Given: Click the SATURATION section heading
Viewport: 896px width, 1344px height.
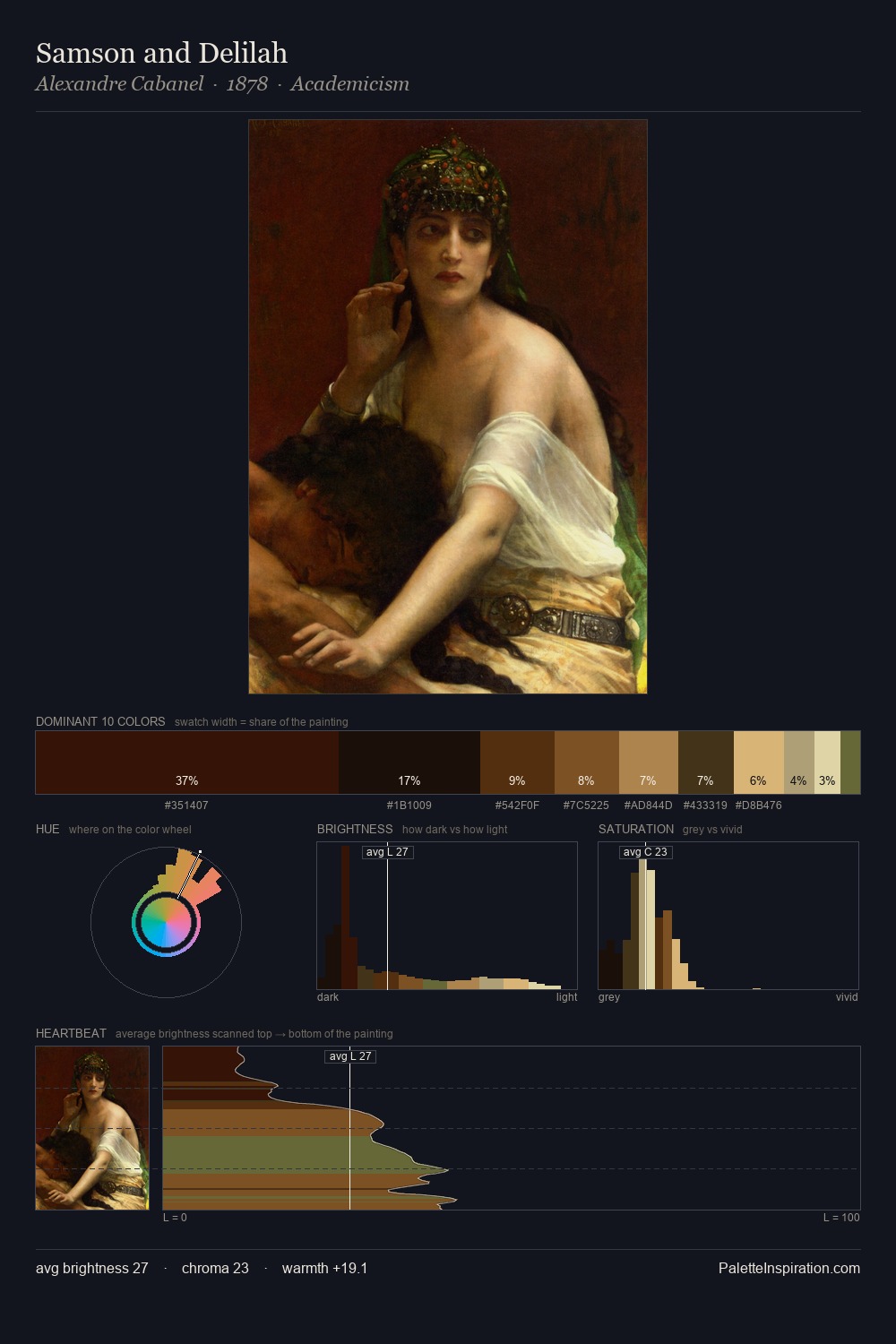Looking at the screenshot, I should coord(636,829).
